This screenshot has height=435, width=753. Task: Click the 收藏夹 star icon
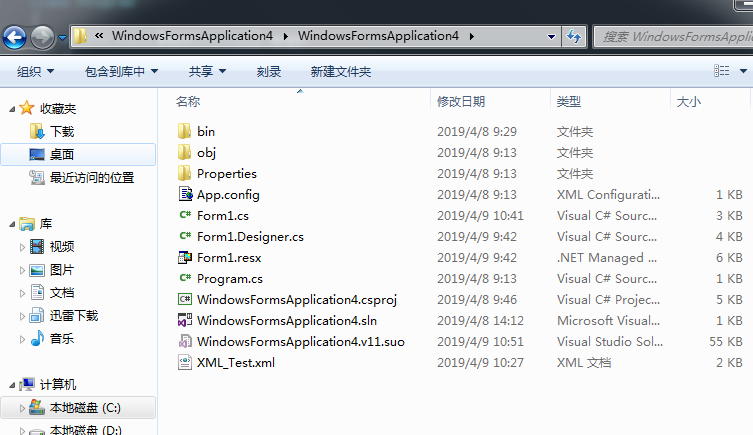(26, 108)
